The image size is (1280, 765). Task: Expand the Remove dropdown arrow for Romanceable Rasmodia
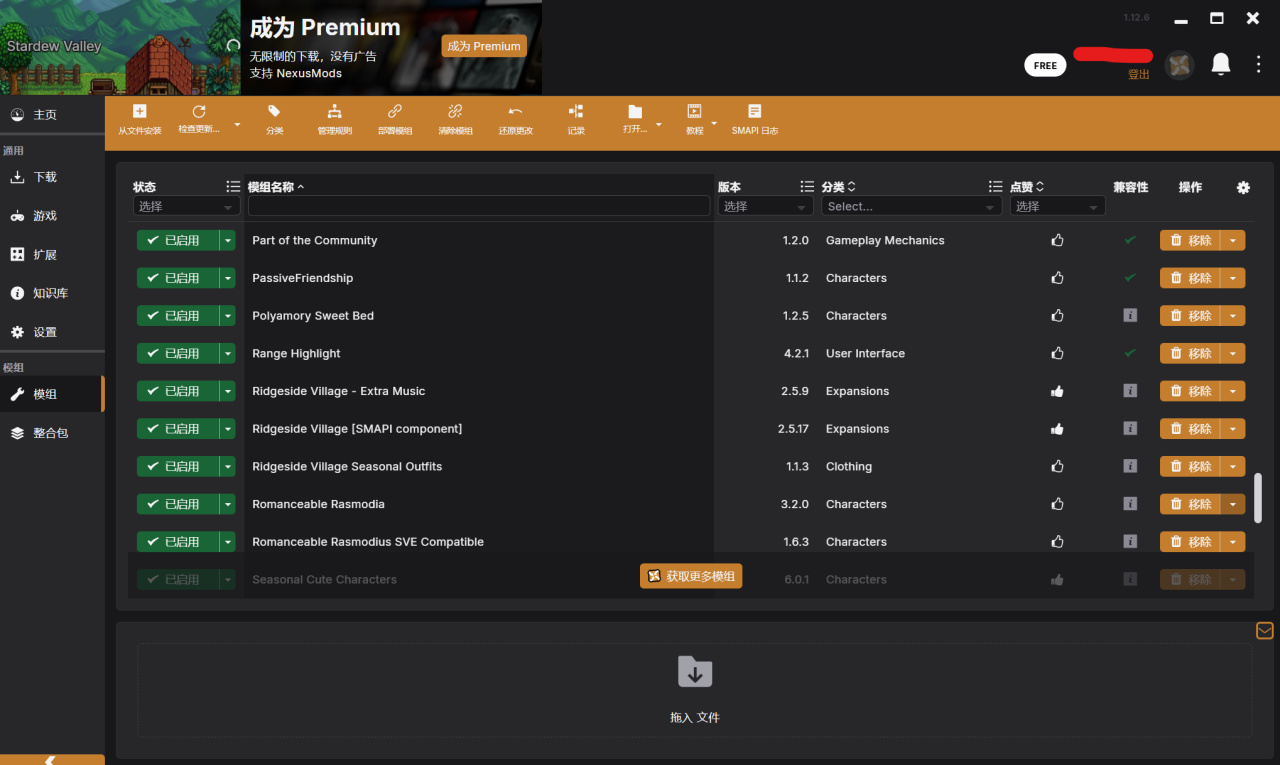[x=1233, y=504]
